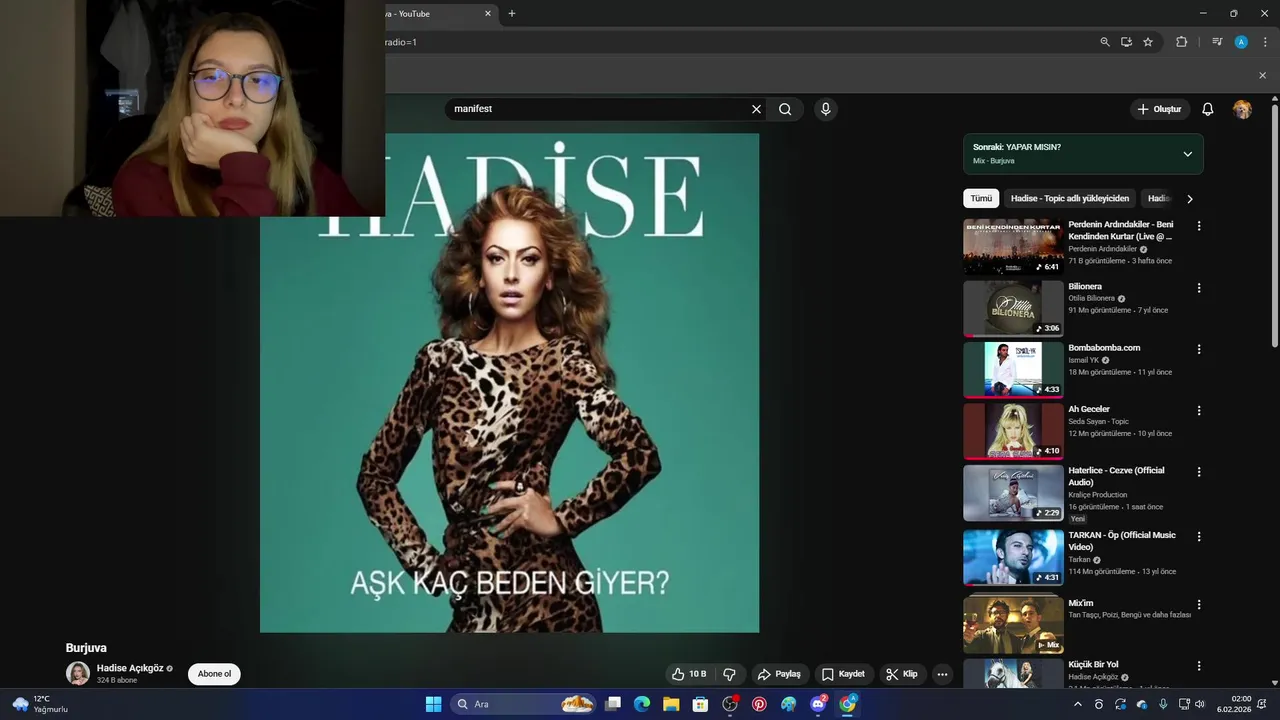Open options for Ah Geceler video
Screen dimensions: 1280x720
[x=1199, y=411]
